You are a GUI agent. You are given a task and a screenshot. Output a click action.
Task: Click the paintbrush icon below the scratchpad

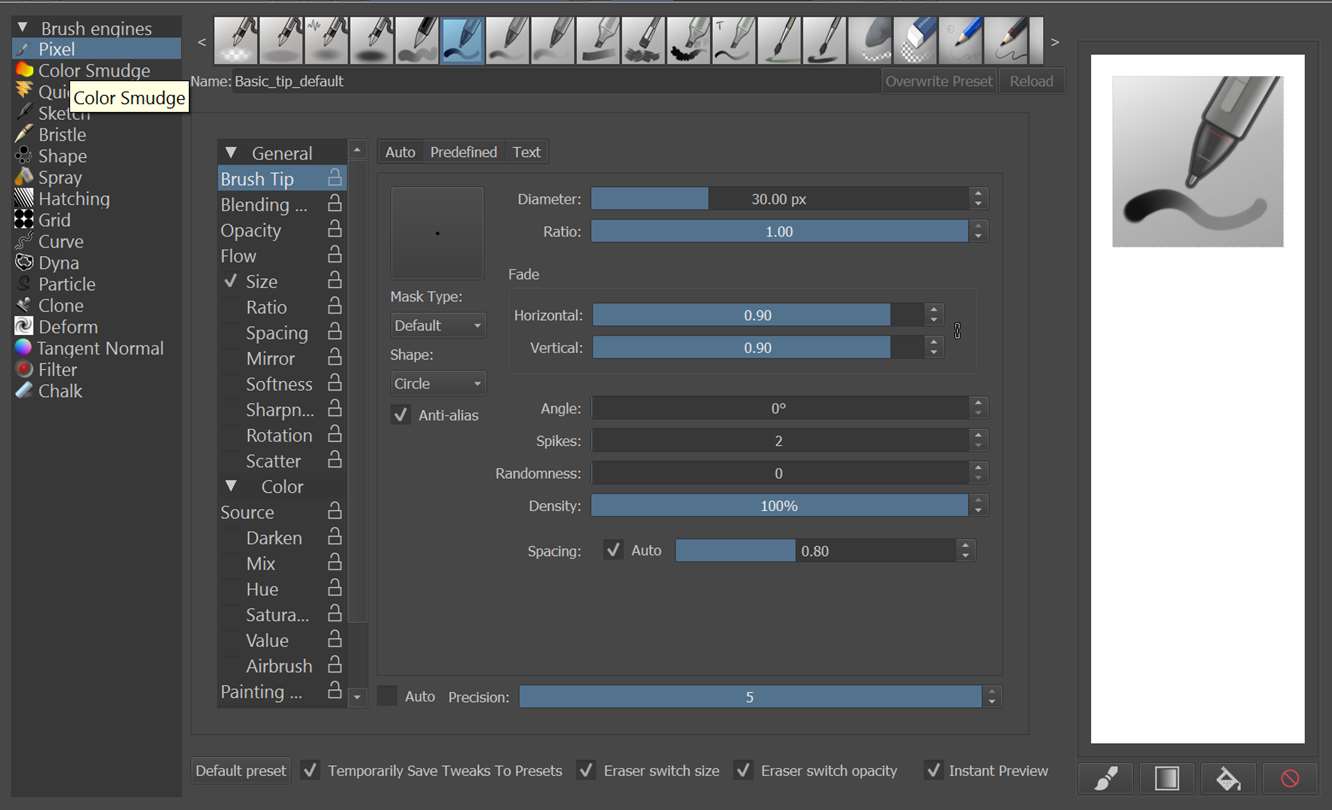pyautogui.click(x=1106, y=778)
